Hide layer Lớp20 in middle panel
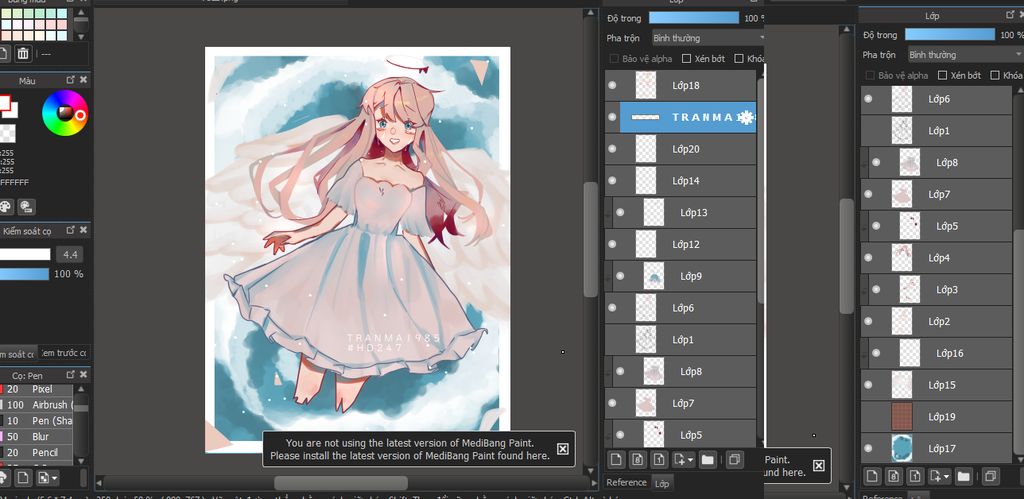Image resolution: width=1024 pixels, height=499 pixels. (612, 149)
